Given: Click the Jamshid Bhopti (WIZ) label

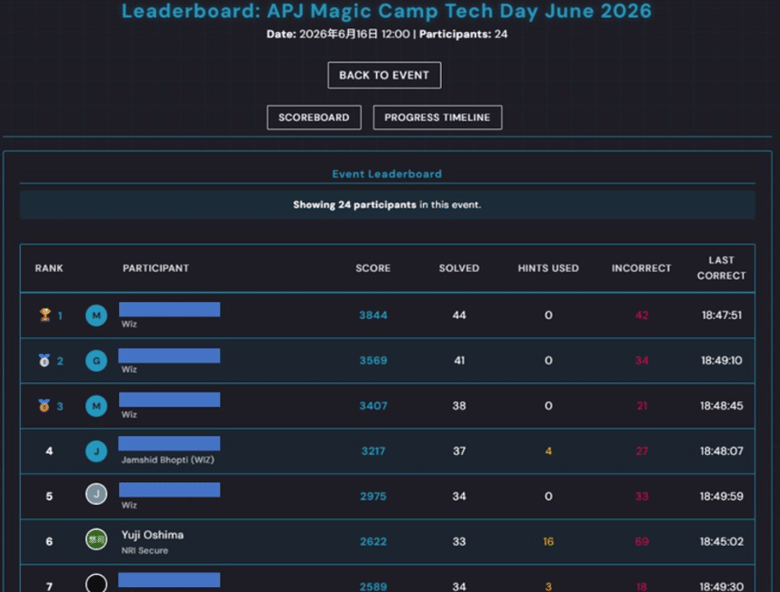Looking at the screenshot, I should coord(168,460).
